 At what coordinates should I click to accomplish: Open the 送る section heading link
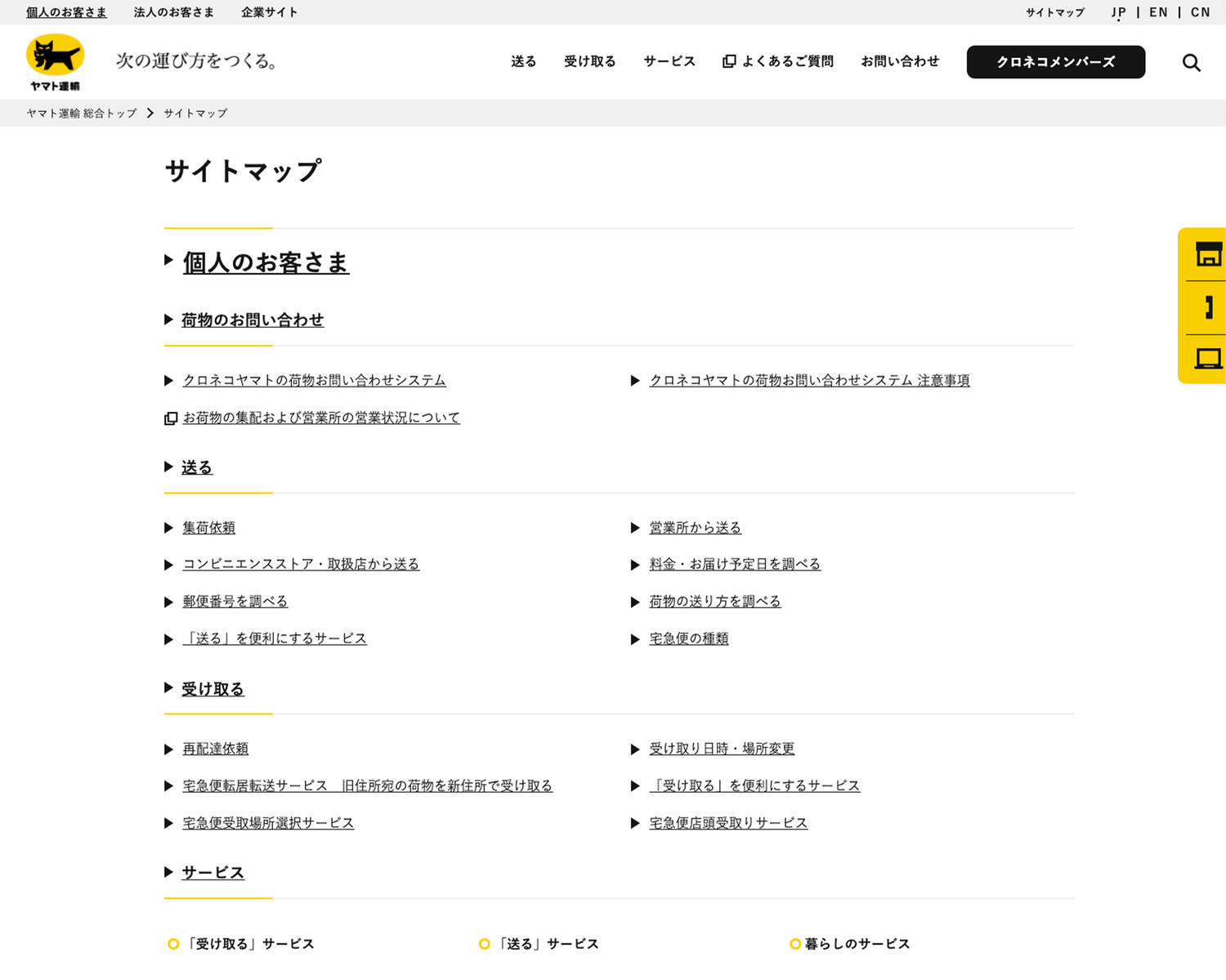tap(197, 468)
